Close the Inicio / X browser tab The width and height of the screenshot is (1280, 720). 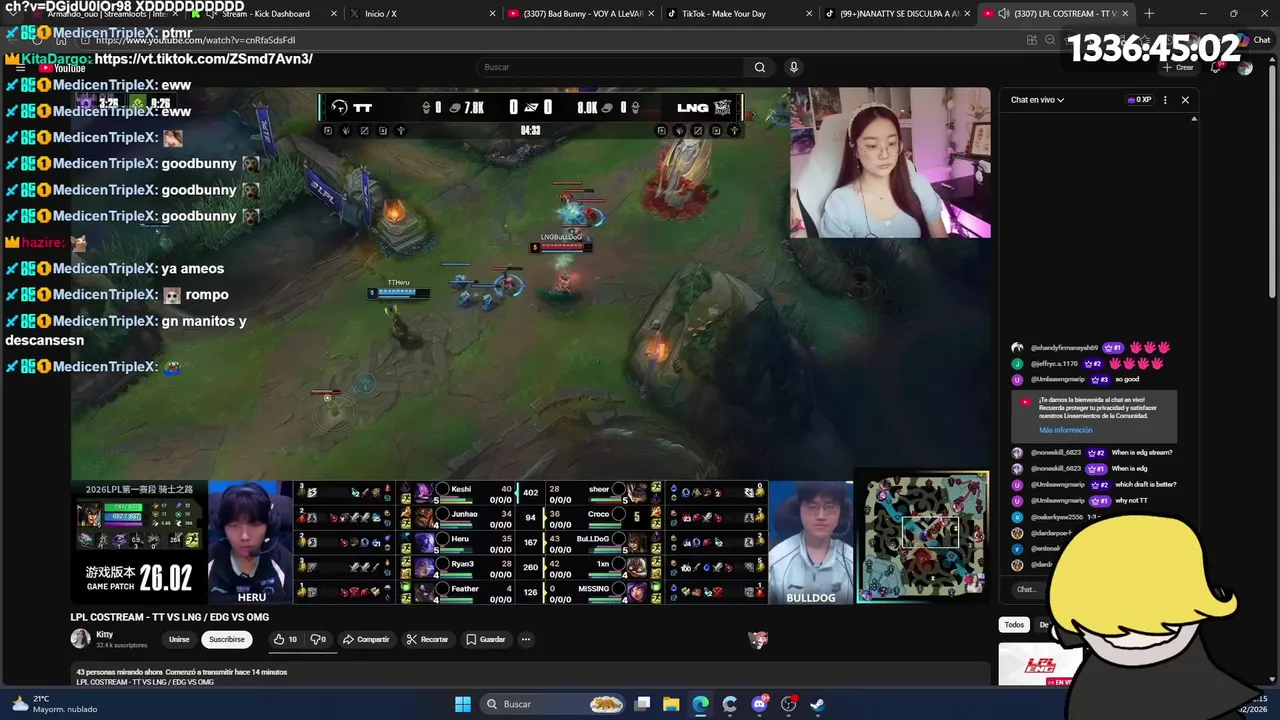tap(492, 14)
